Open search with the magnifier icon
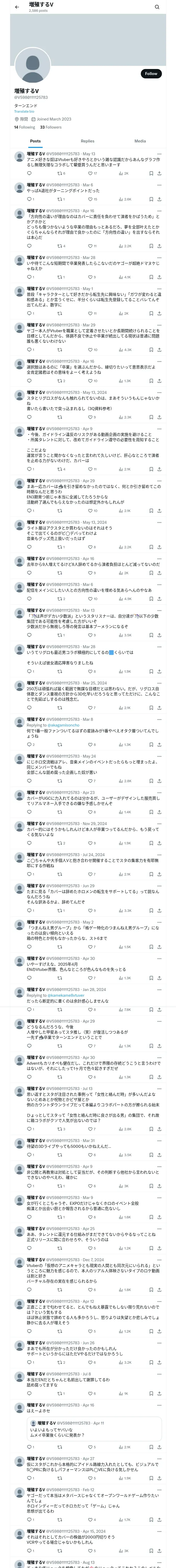The height and width of the screenshot is (1568, 176). pyautogui.click(x=157, y=7)
